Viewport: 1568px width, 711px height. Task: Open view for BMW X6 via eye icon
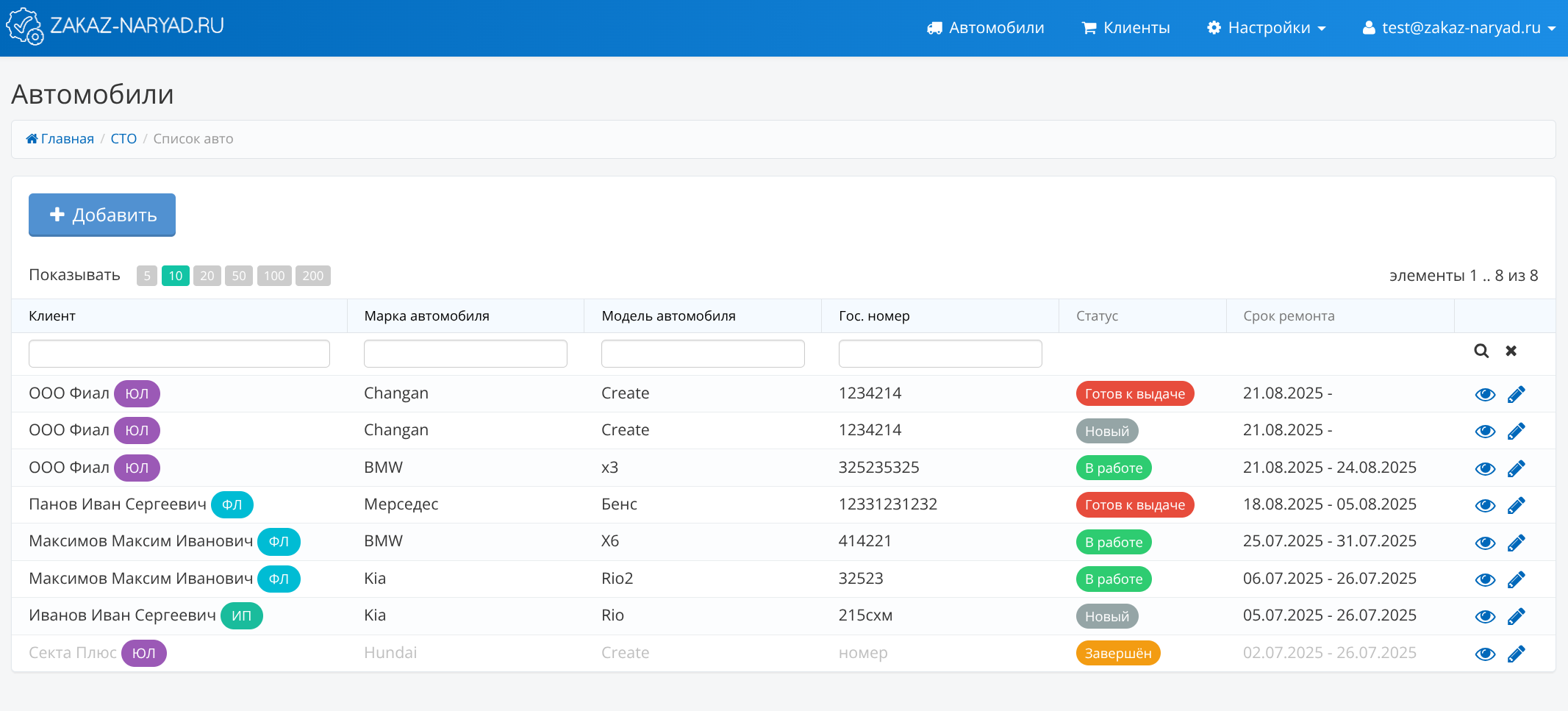point(1485,543)
